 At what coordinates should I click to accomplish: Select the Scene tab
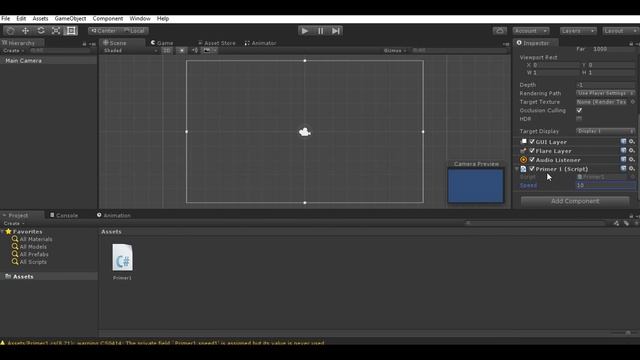(115, 43)
